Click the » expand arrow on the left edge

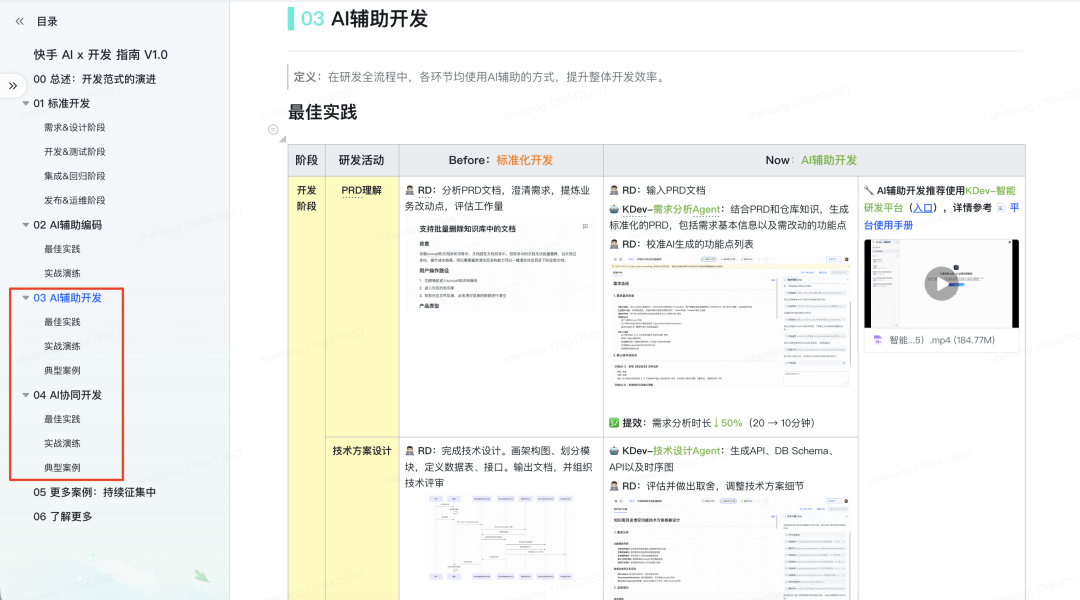11,86
